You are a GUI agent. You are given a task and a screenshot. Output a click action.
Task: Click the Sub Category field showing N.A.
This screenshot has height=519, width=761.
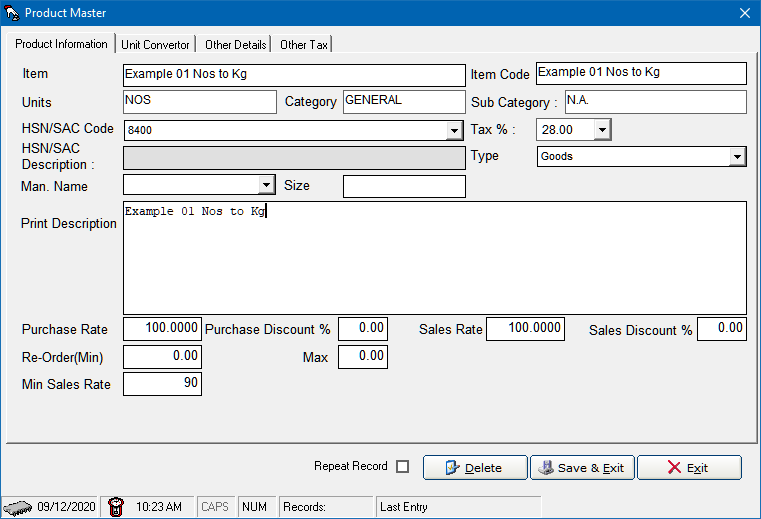pyautogui.click(x=656, y=102)
